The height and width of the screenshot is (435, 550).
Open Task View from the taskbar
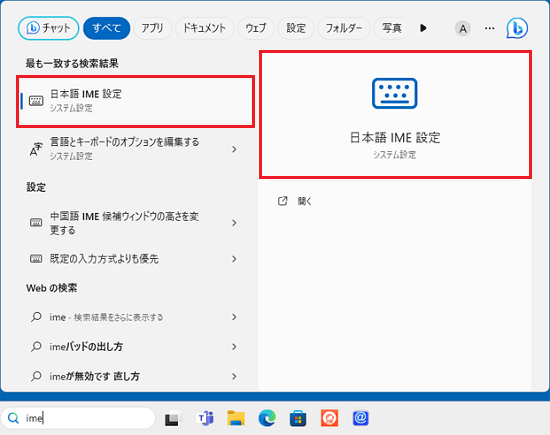pyautogui.click(x=173, y=418)
